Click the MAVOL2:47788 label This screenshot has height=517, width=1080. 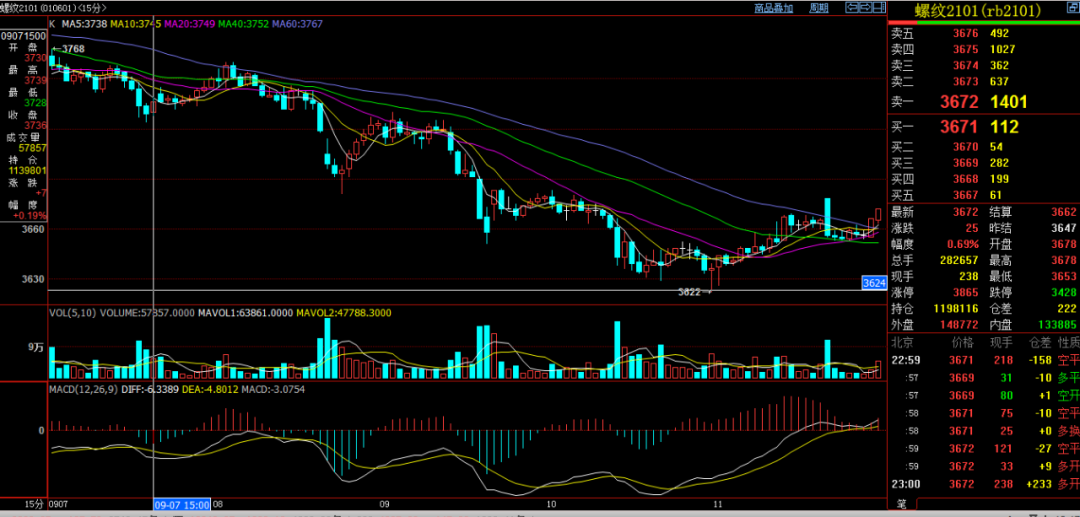(344, 313)
